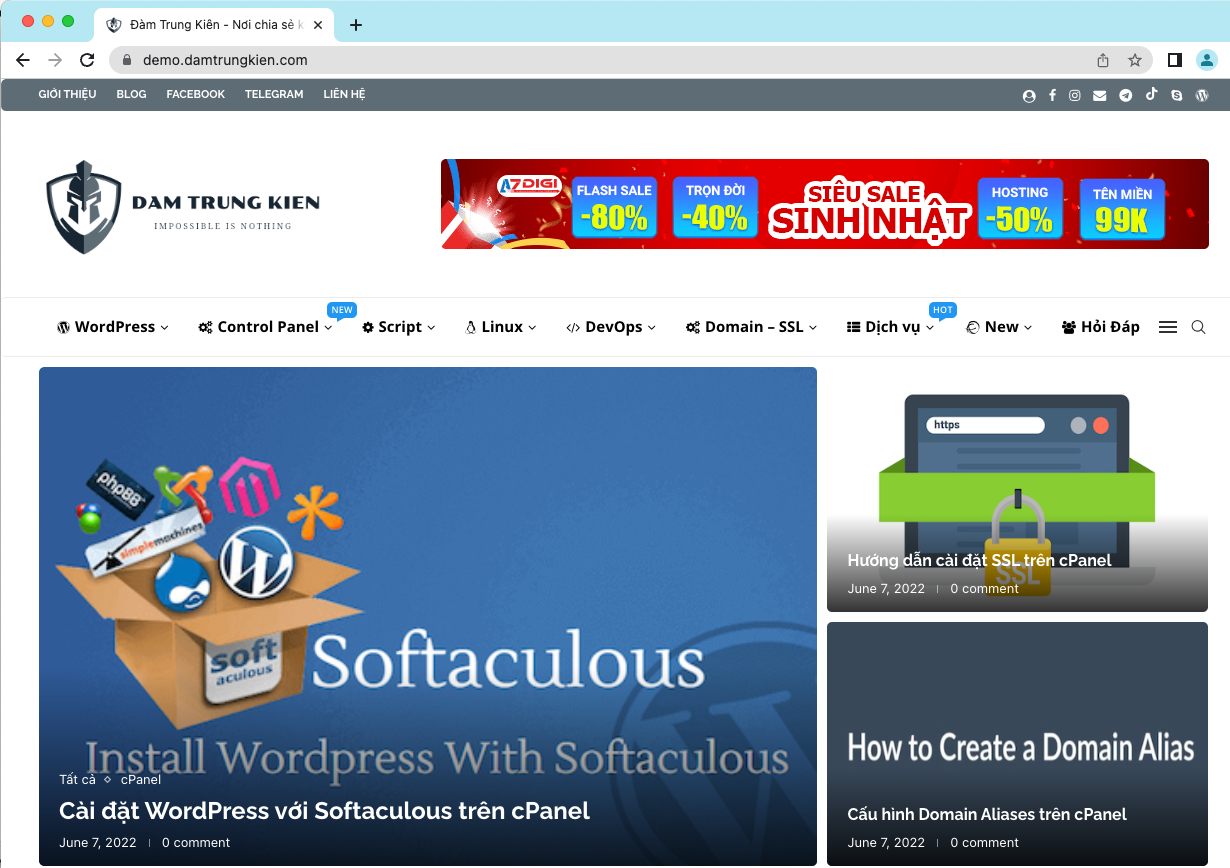Click the June 7, 2022 date on Softaculous post
Viewport: 1230px width, 868px height.
[x=98, y=843]
